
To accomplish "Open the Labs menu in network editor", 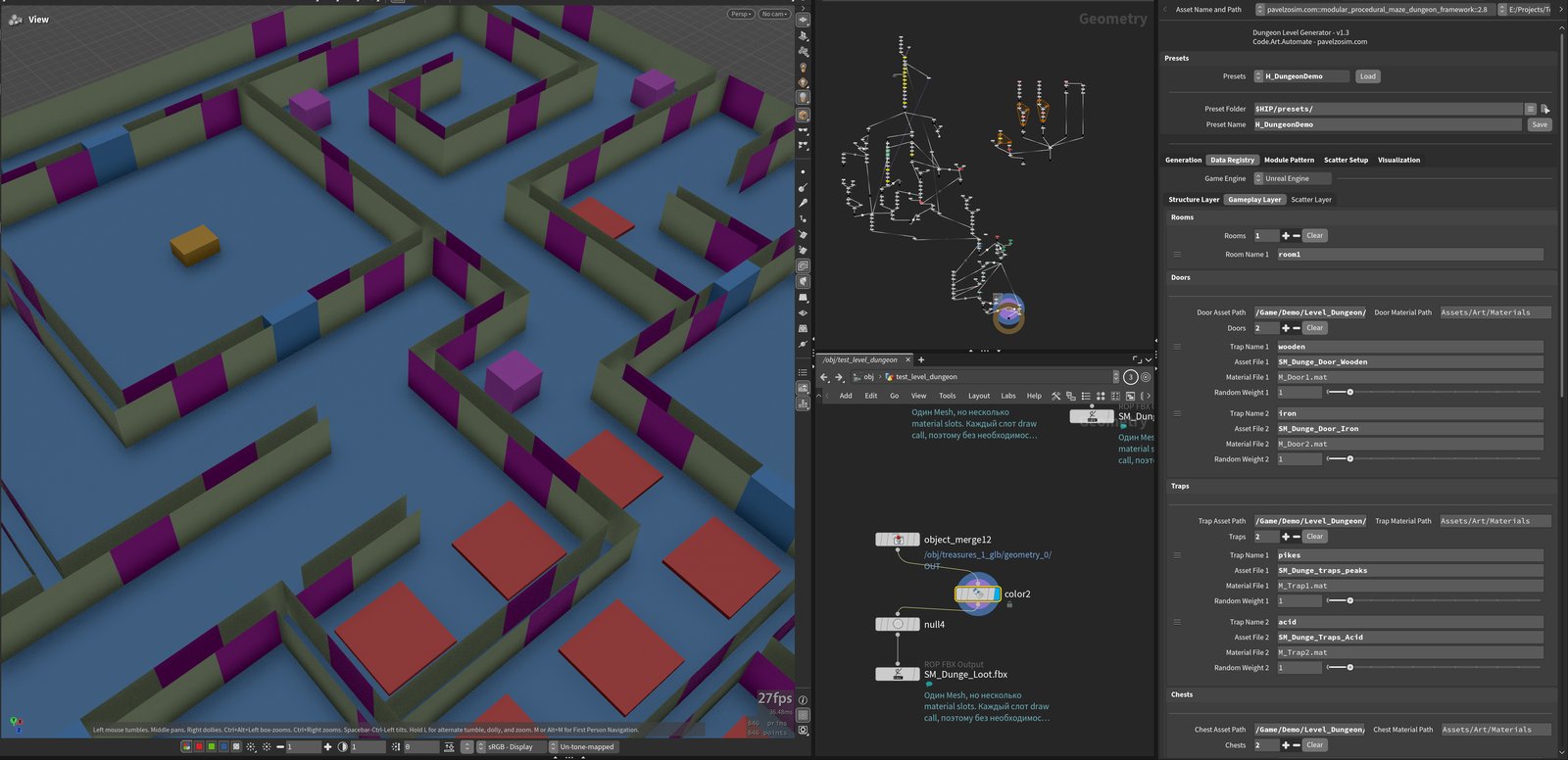I will [x=1007, y=396].
